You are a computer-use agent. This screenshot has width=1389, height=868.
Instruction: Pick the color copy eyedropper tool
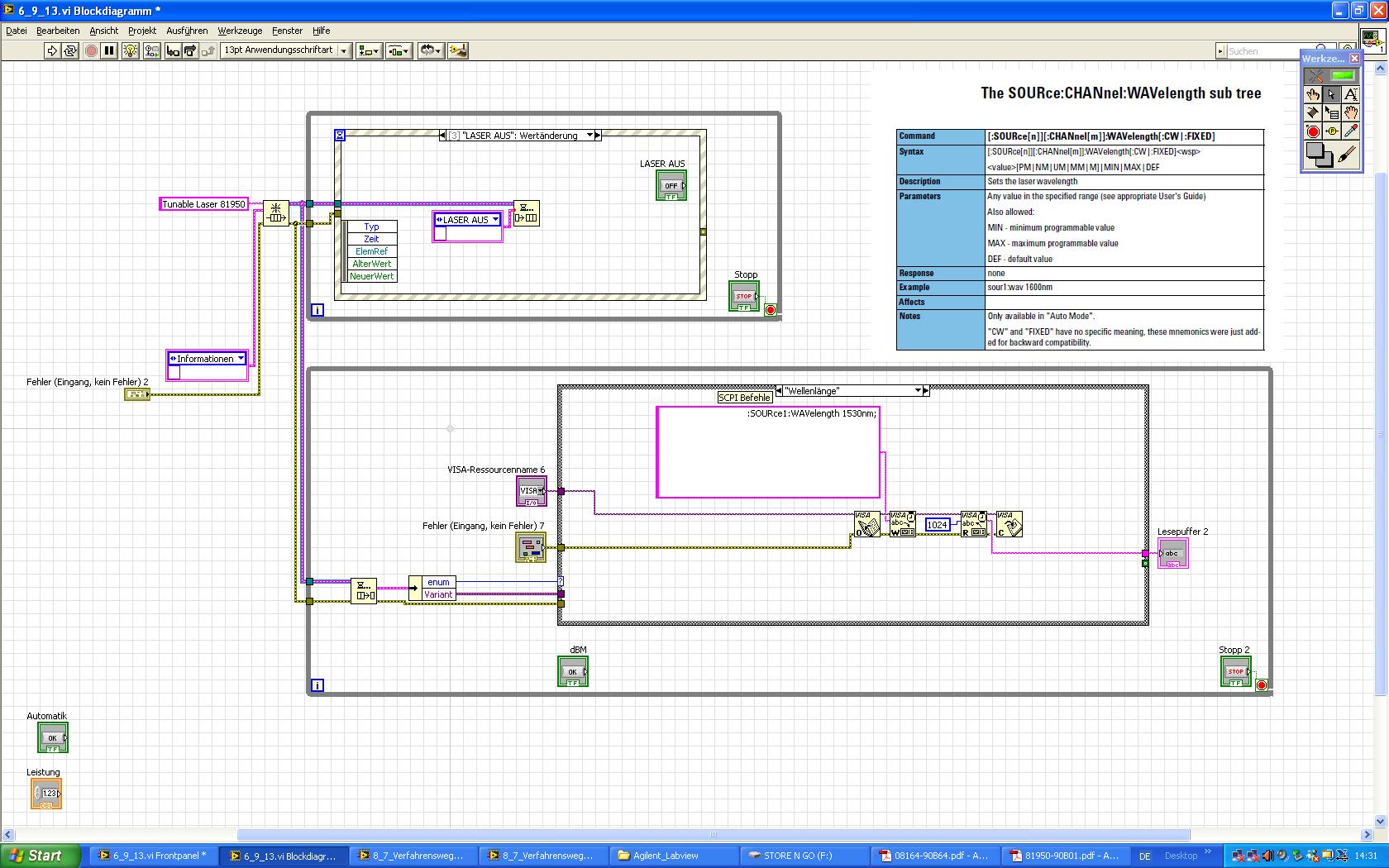coord(1350,131)
